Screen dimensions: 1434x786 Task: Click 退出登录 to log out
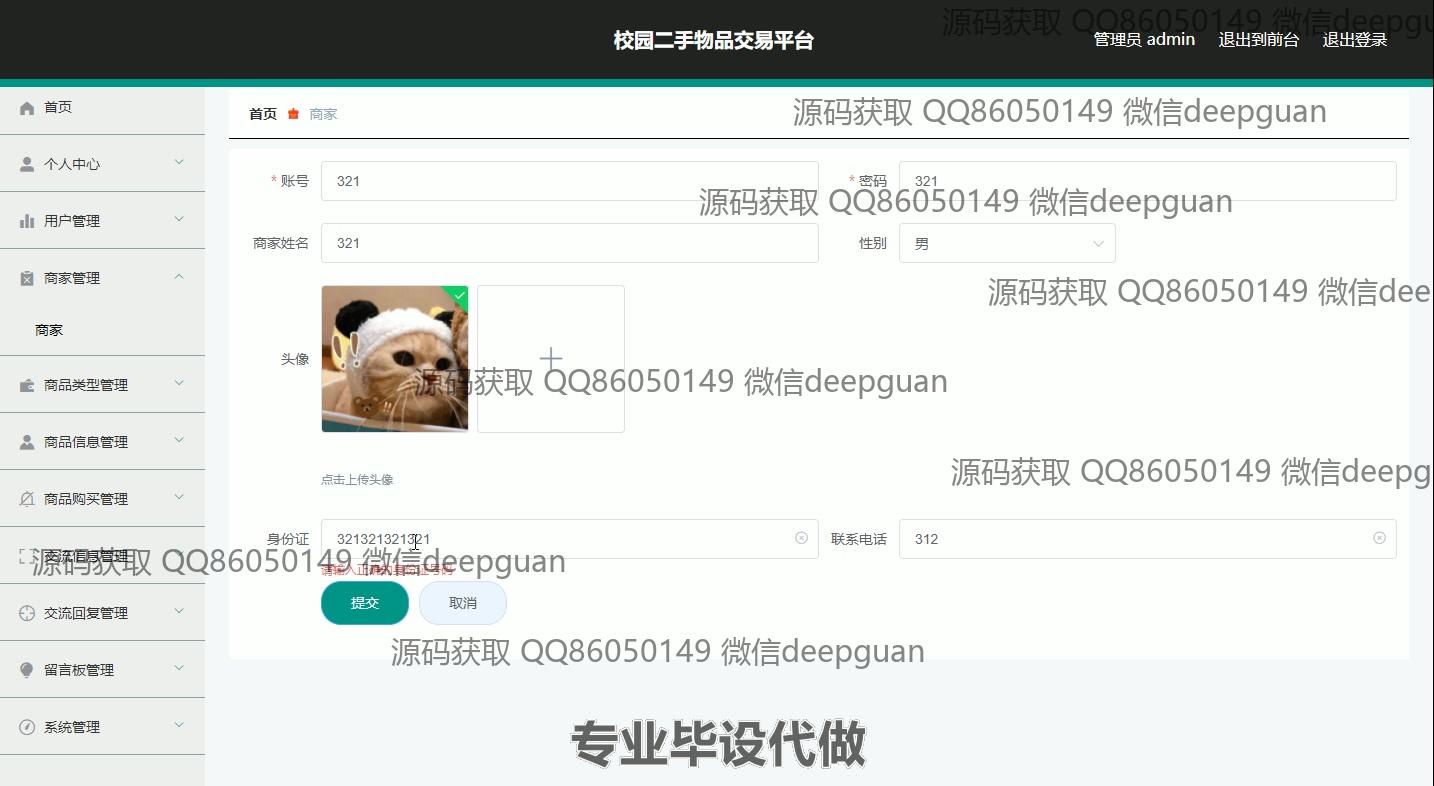tap(1355, 40)
